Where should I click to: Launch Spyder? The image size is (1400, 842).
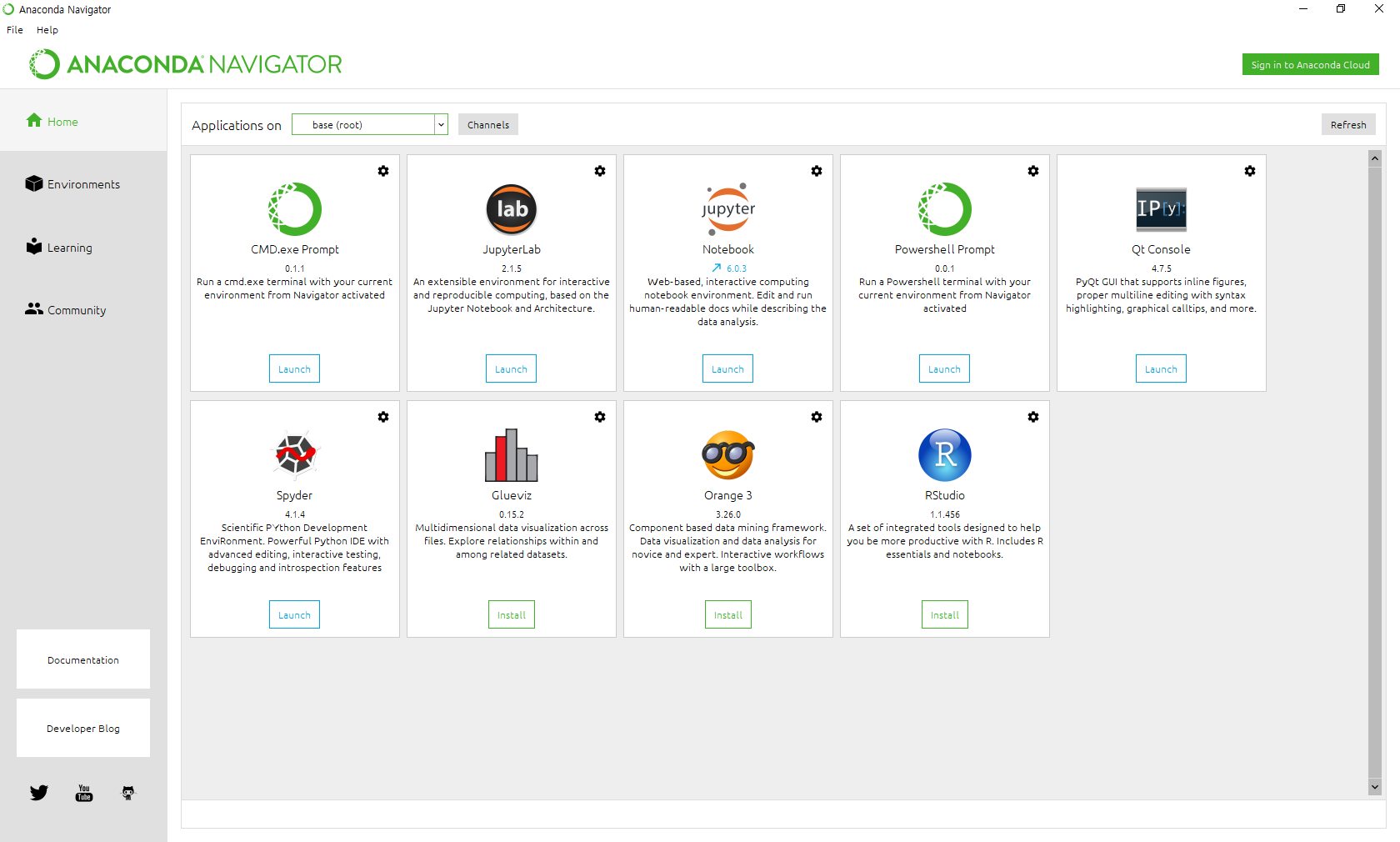pyautogui.click(x=295, y=615)
